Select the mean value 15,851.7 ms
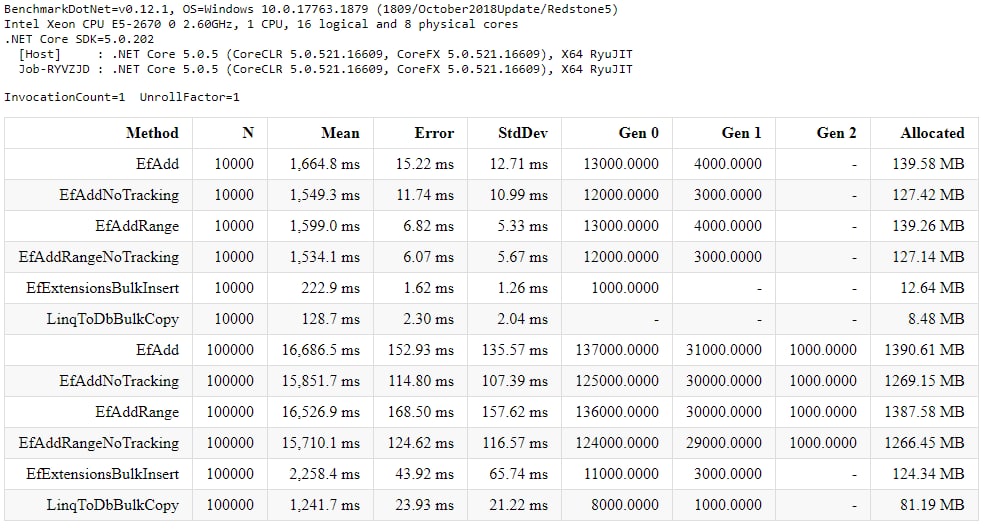The image size is (992, 532). [x=321, y=381]
